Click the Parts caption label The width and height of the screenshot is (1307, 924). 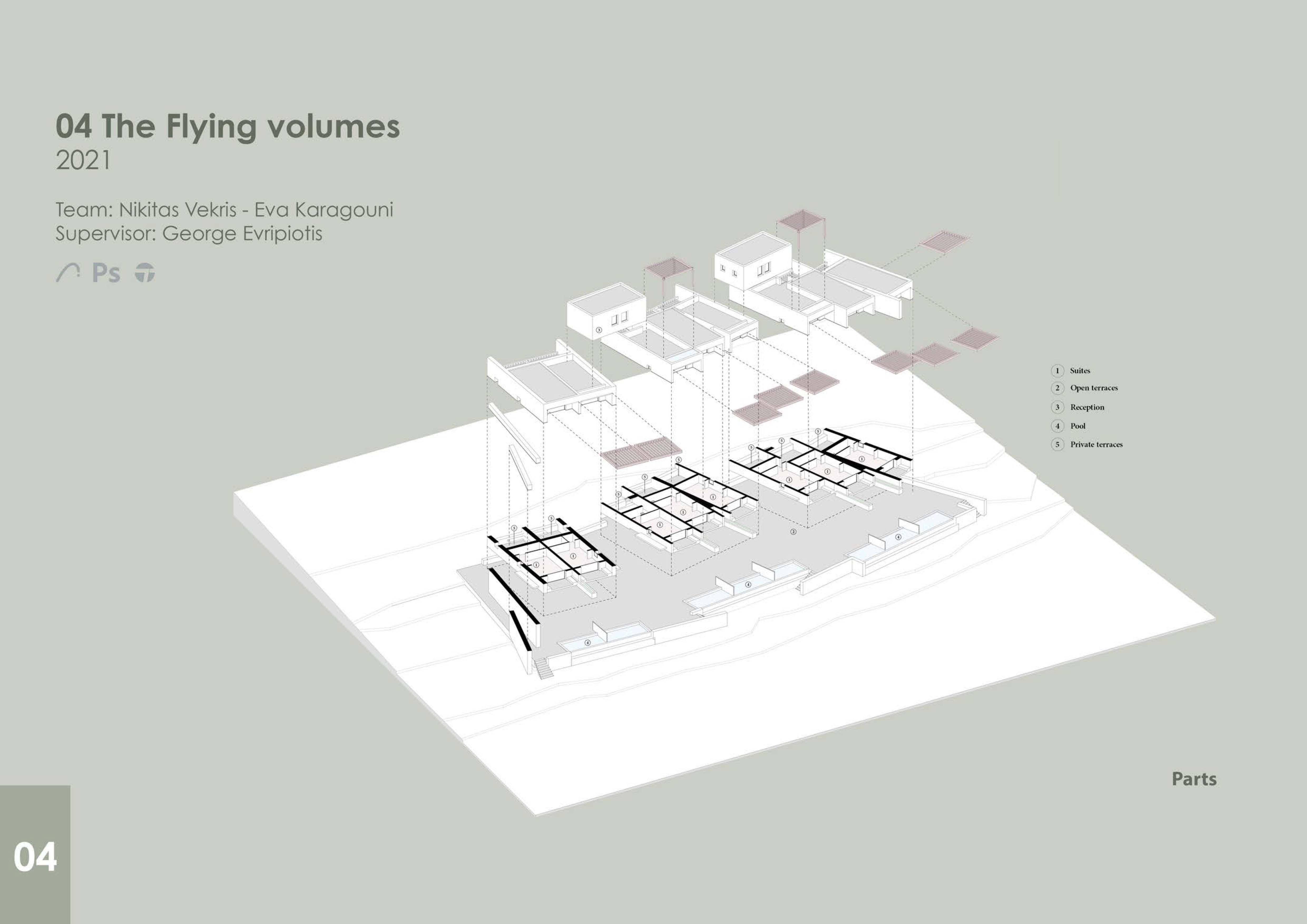tap(1194, 779)
